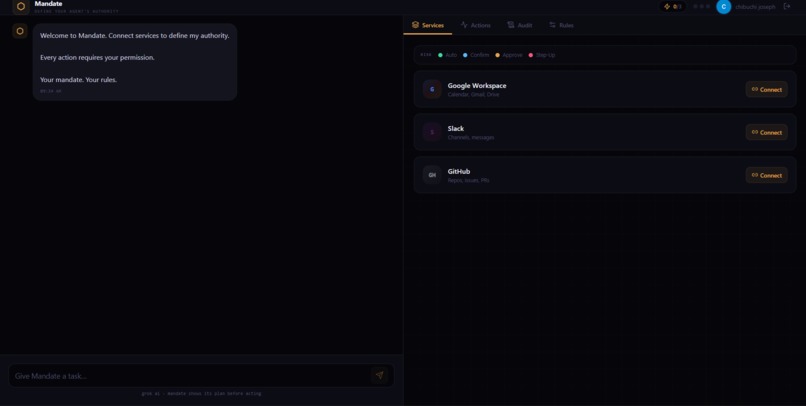Connect GitHub
This screenshot has height=406, width=806.
(x=766, y=175)
